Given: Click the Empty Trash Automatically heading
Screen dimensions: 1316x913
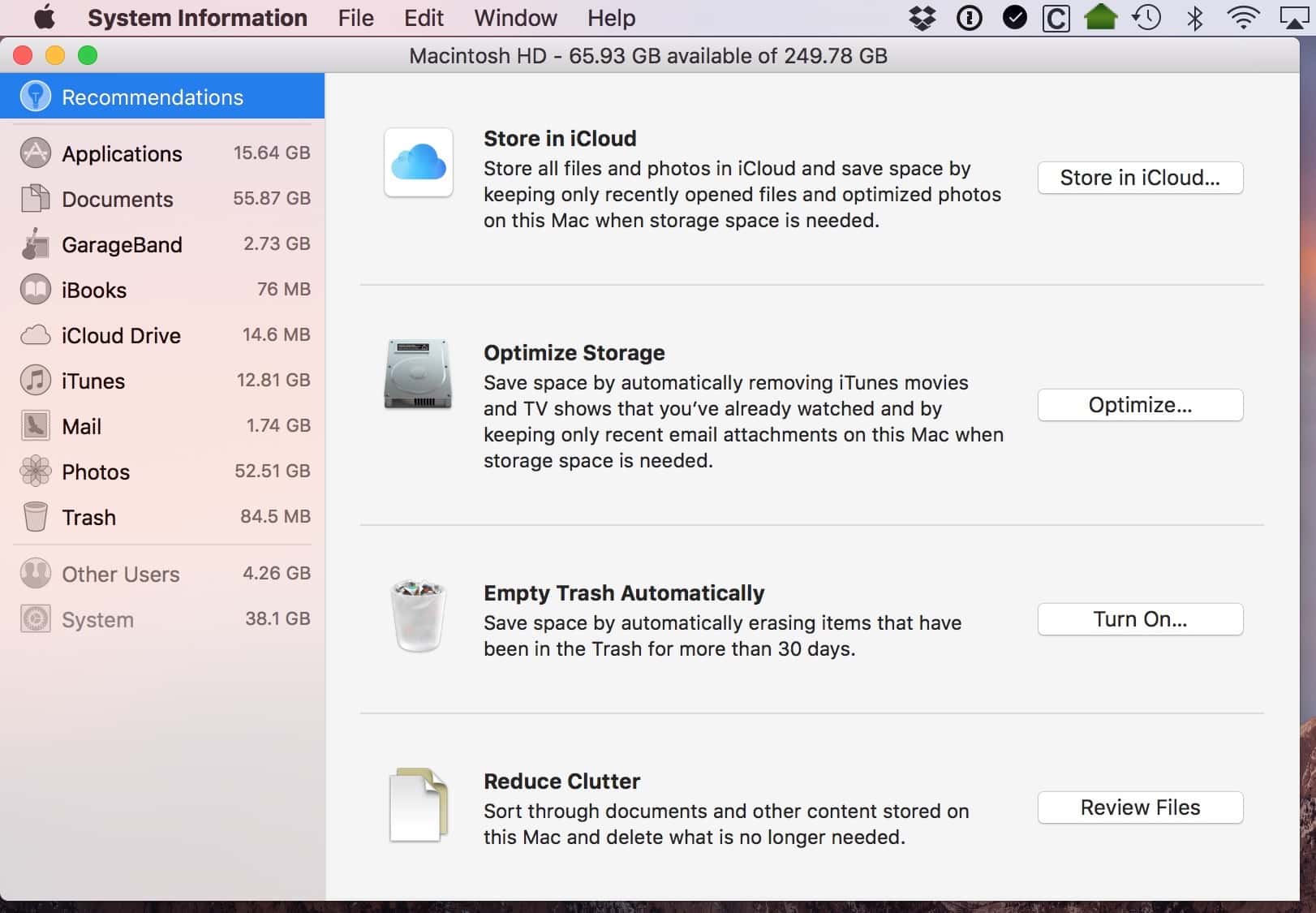Looking at the screenshot, I should [624, 593].
